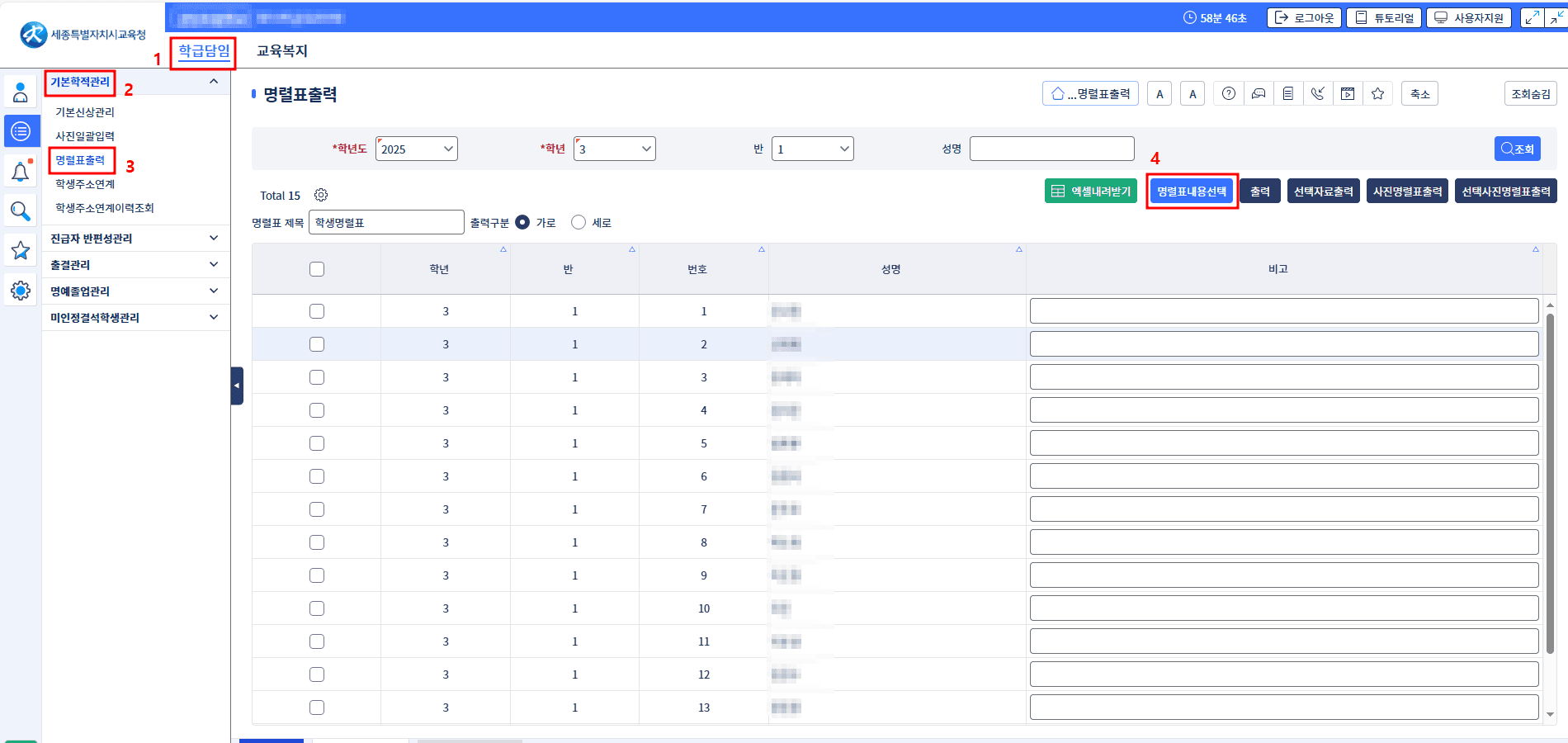Expand the 미인정결석학생관리 section
Viewport: 1568px width, 743px height.
[135, 317]
